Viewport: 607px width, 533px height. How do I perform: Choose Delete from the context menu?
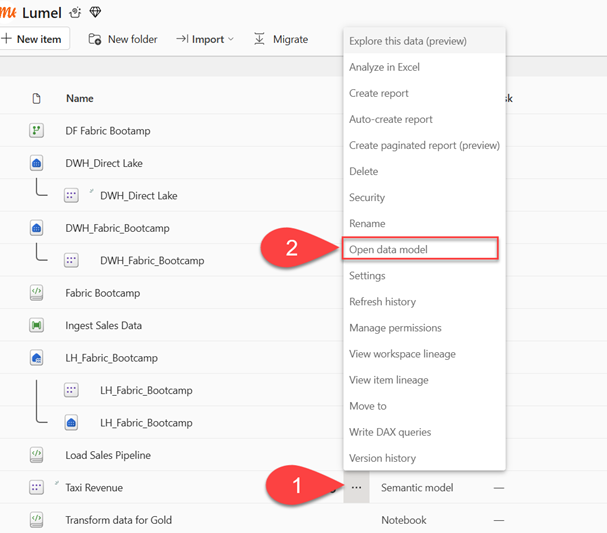(x=424, y=171)
